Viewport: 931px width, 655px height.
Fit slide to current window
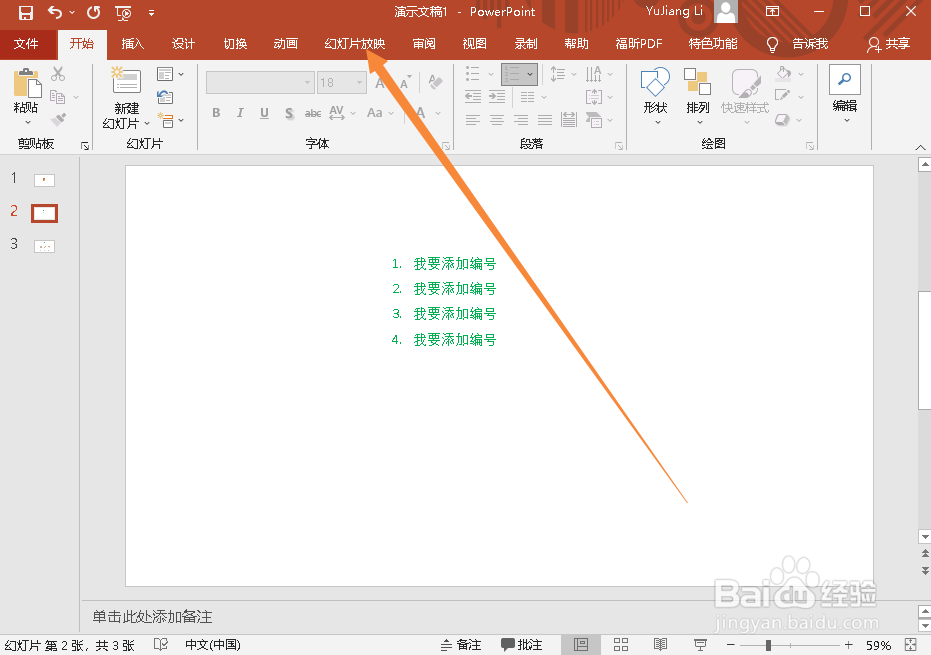(911, 645)
